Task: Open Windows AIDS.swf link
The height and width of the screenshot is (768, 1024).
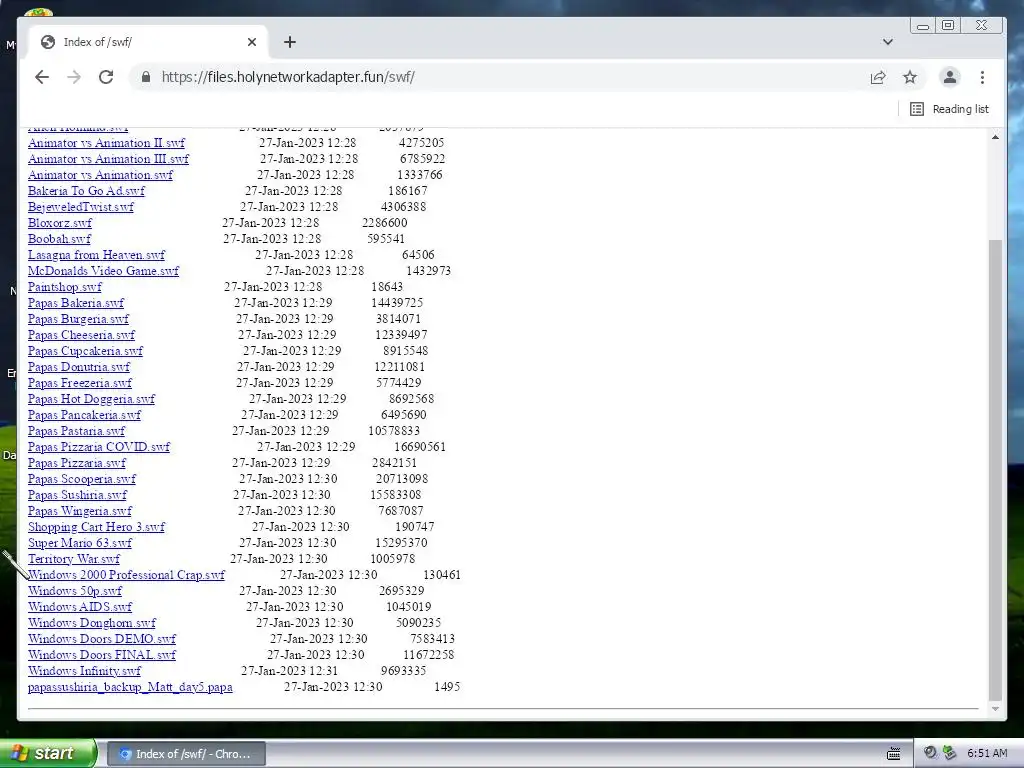Action: (80, 607)
